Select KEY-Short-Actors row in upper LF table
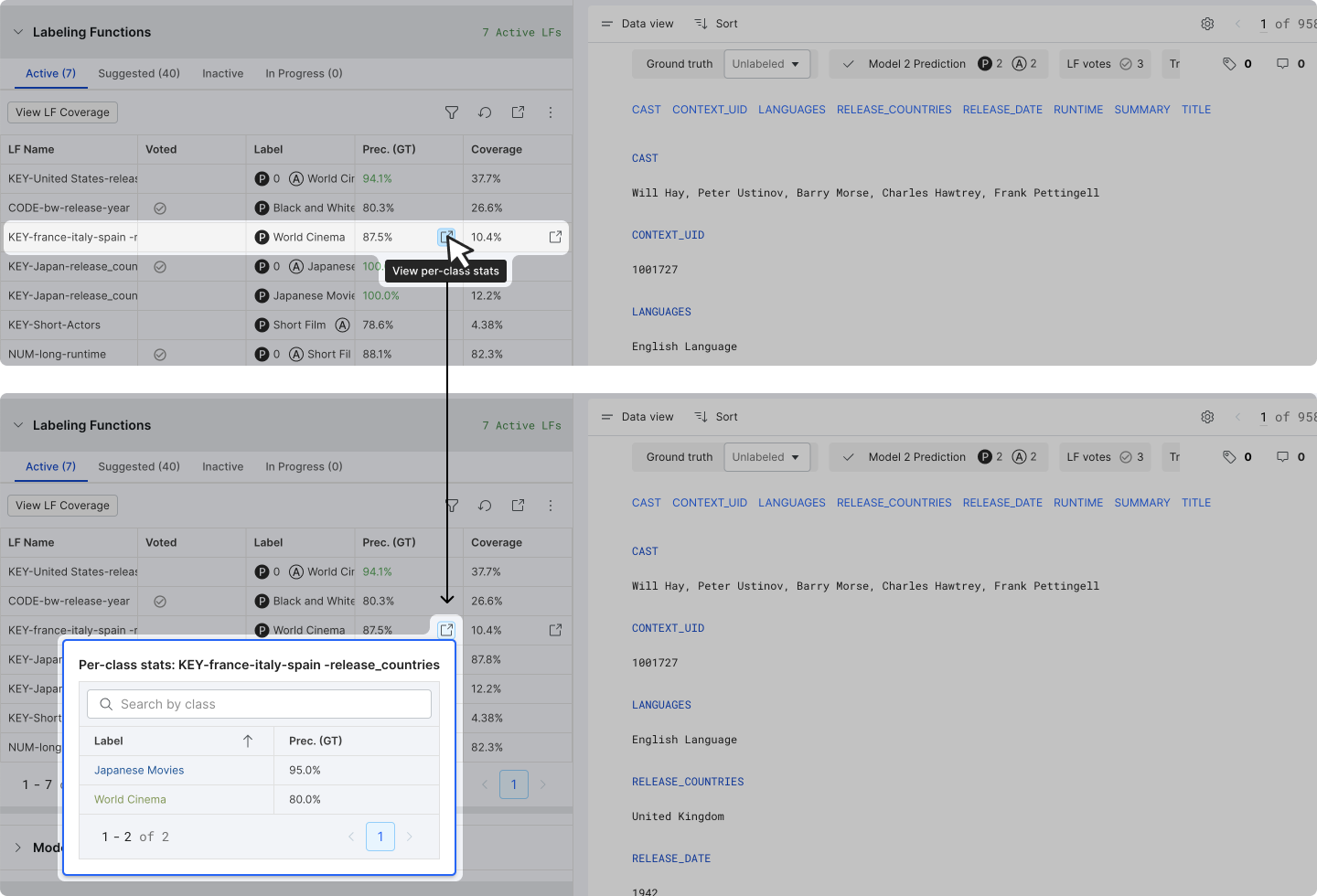 (286, 325)
